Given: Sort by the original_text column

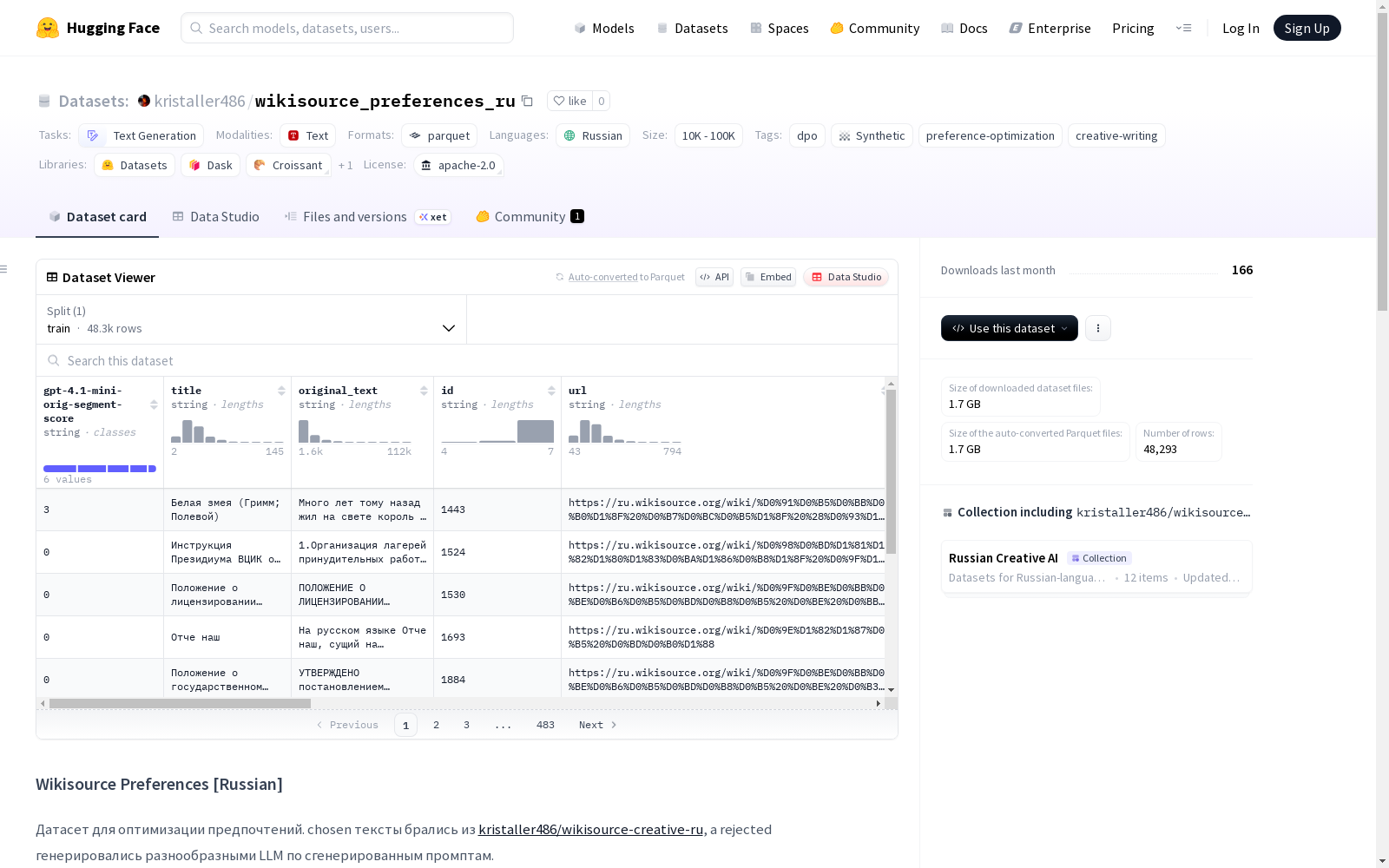Looking at the screenshot, I should click(x=424, y=391).
